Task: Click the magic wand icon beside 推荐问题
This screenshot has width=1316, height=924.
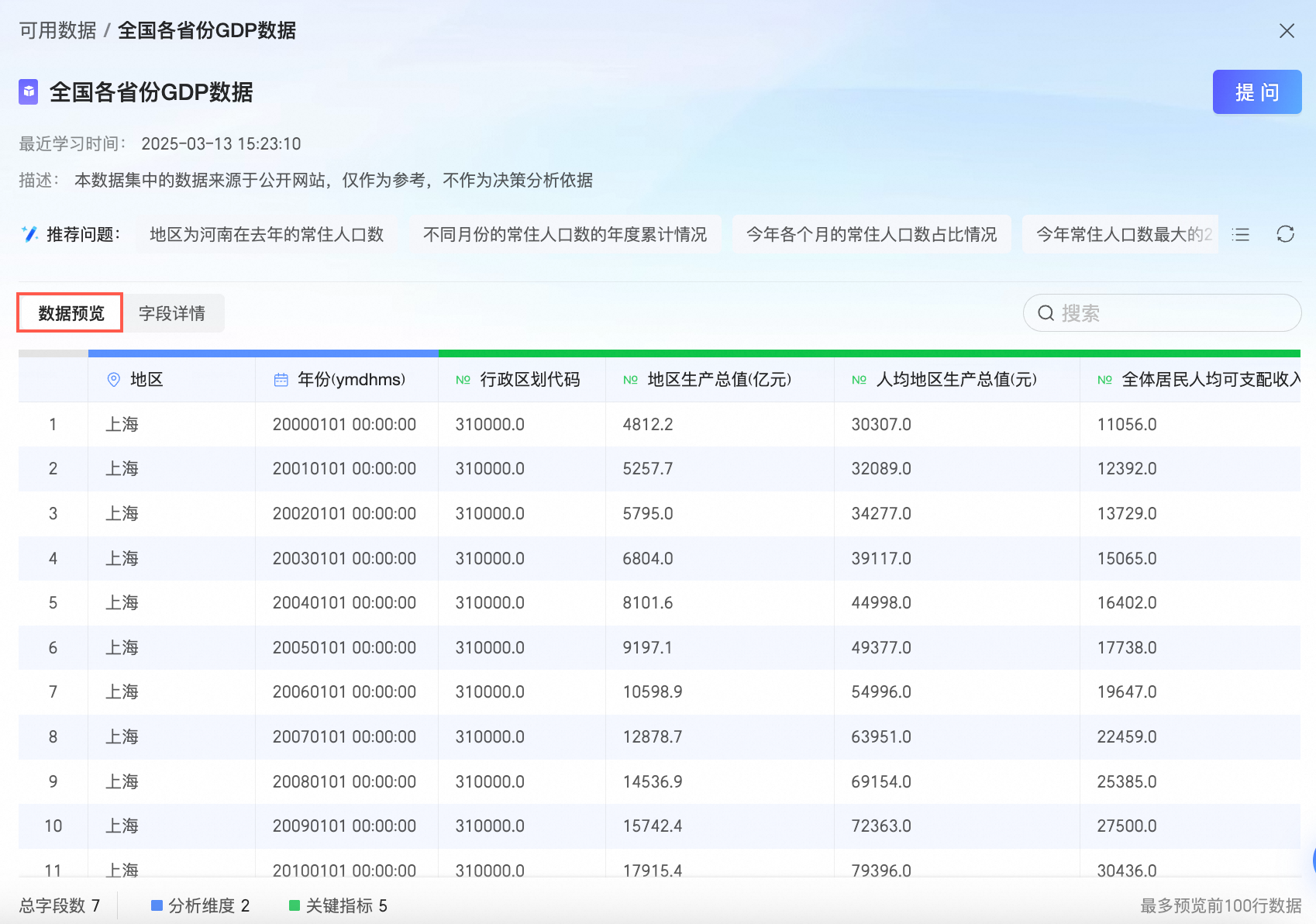Action: 29,234
